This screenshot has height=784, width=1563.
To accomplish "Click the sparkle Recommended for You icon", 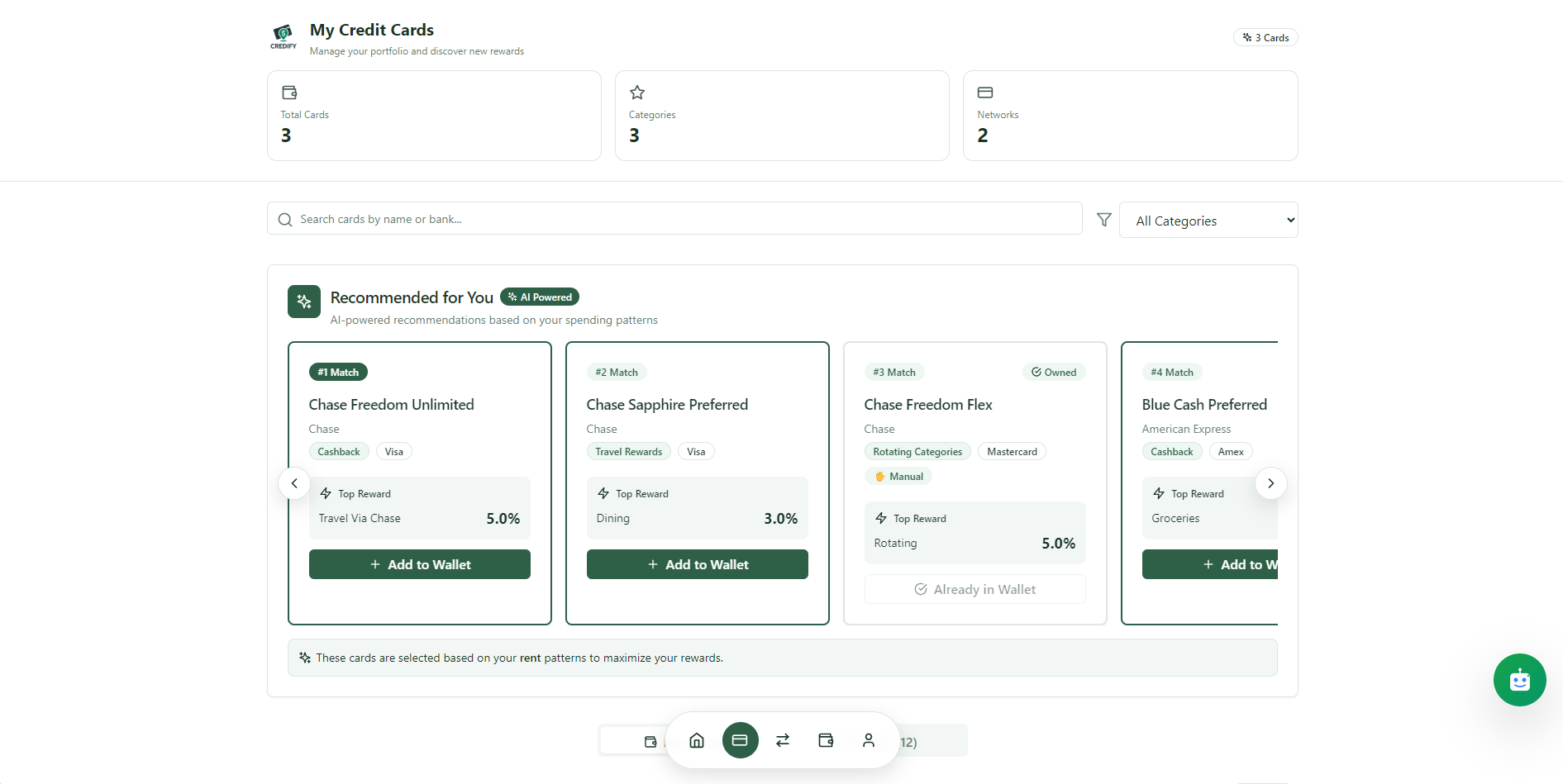I will (x=304, y=302).
